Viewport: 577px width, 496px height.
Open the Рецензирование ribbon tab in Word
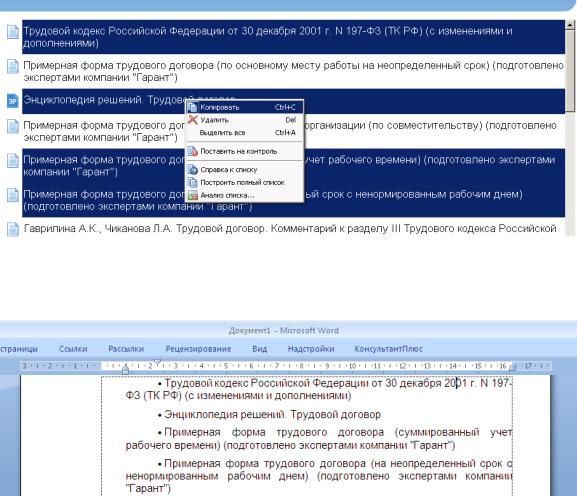pos(198,349)
